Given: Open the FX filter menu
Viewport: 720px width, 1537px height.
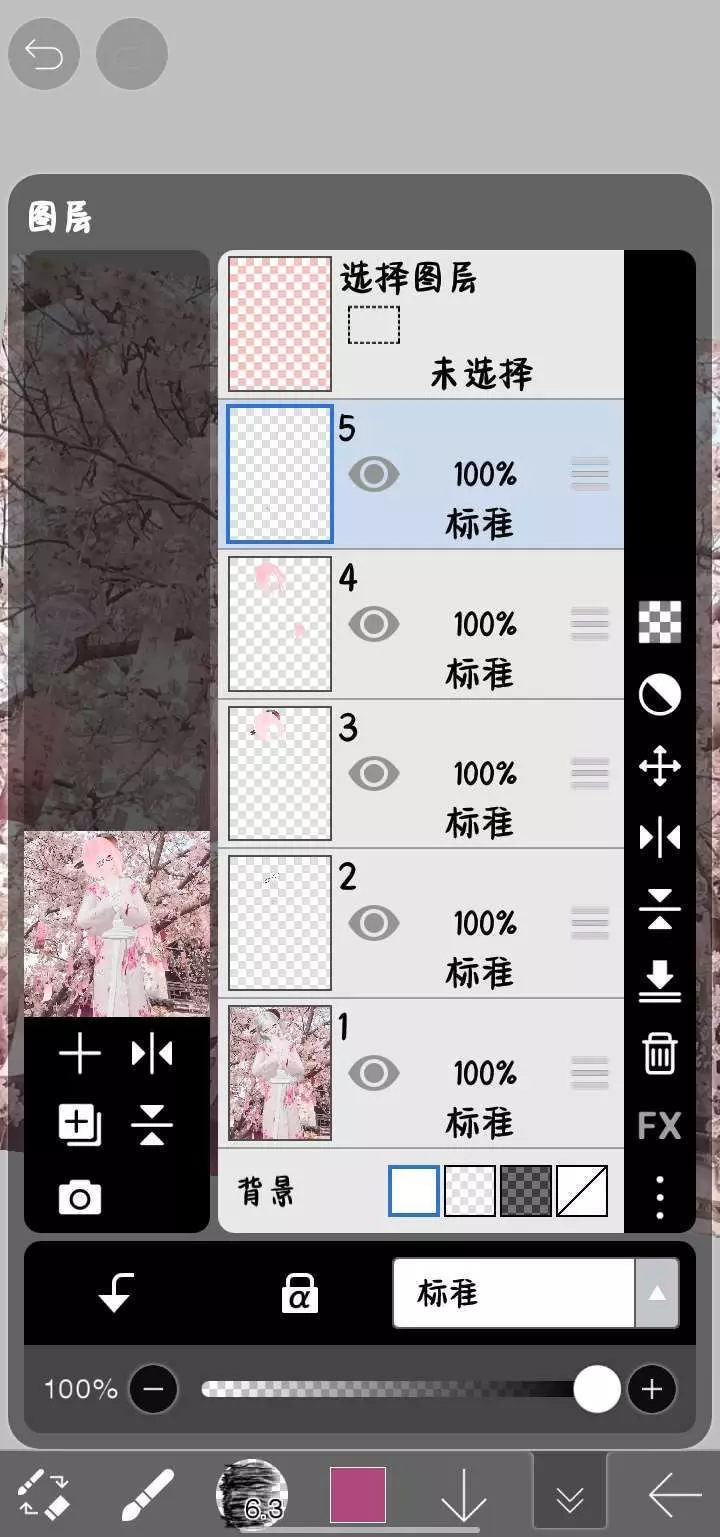Looking at the screenshot, I should click(659, 1126).
